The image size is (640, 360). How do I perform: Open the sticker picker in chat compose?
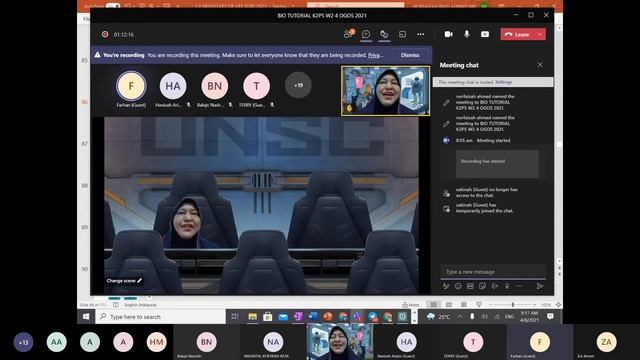click(x=482, y=286)
